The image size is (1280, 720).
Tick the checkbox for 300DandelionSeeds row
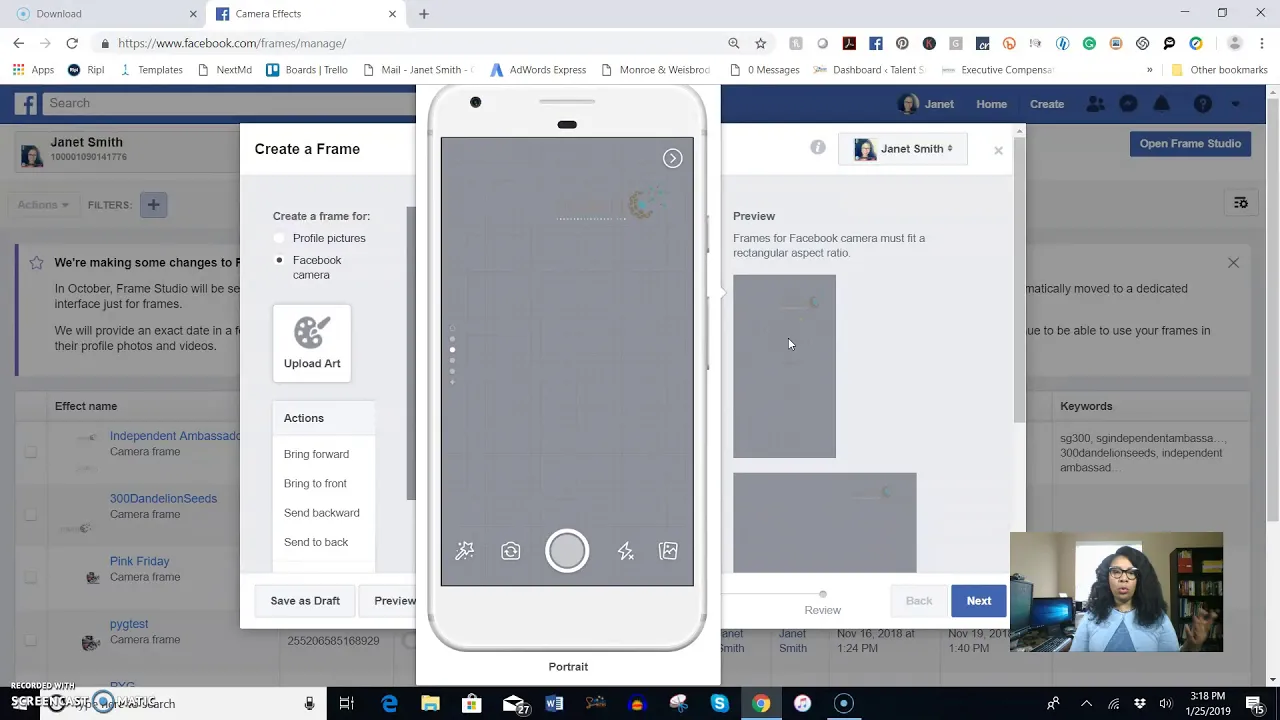pyautogui.click(x=31, y=514)
